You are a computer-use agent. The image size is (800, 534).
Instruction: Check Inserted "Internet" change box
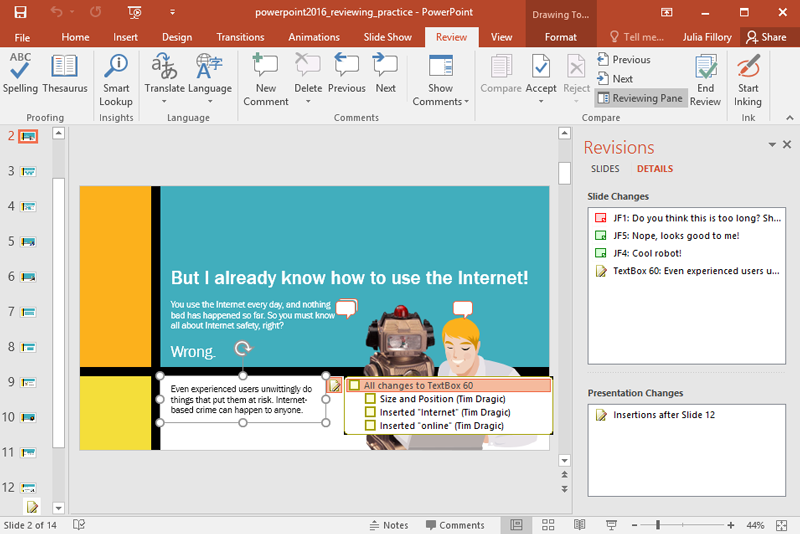tap(370, 412)
